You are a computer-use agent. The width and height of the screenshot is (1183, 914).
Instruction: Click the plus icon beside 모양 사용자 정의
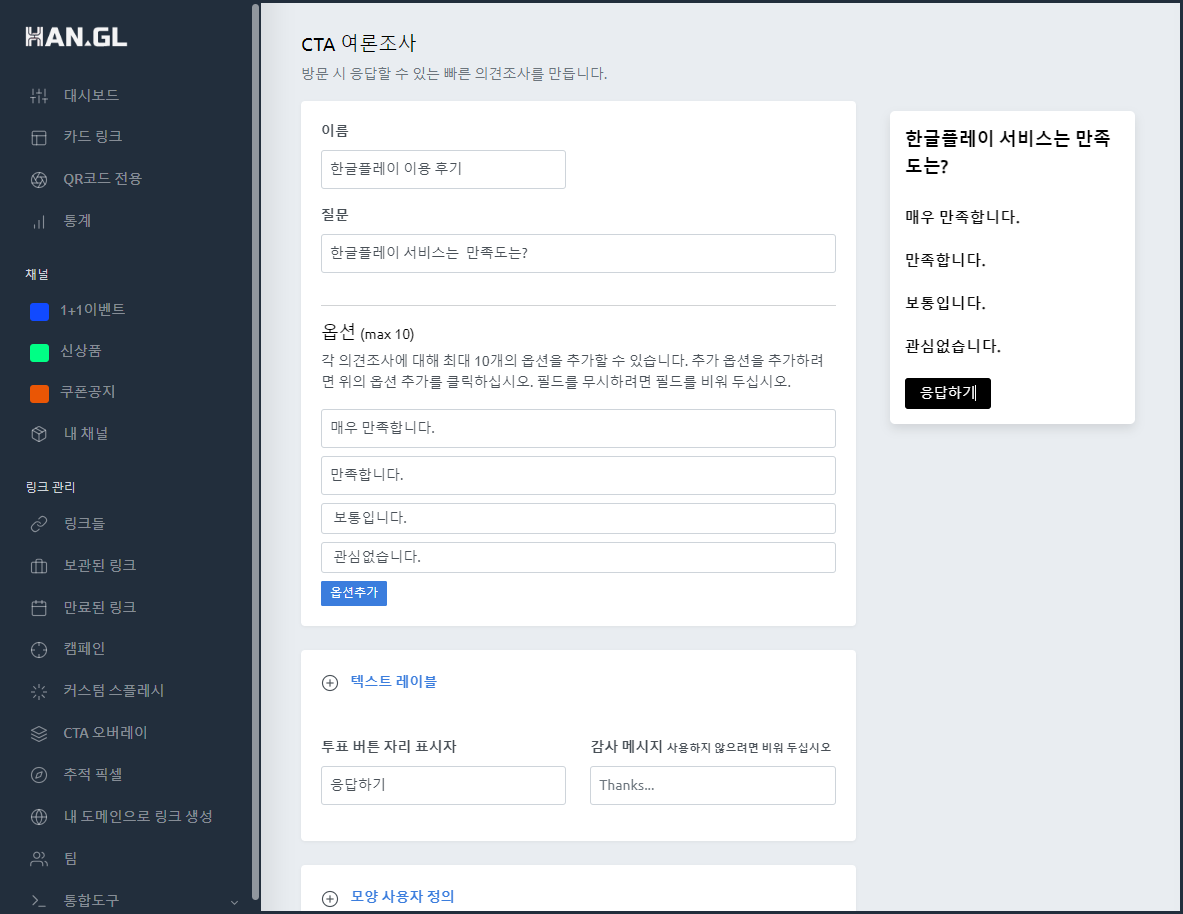[x=330, y=898]
